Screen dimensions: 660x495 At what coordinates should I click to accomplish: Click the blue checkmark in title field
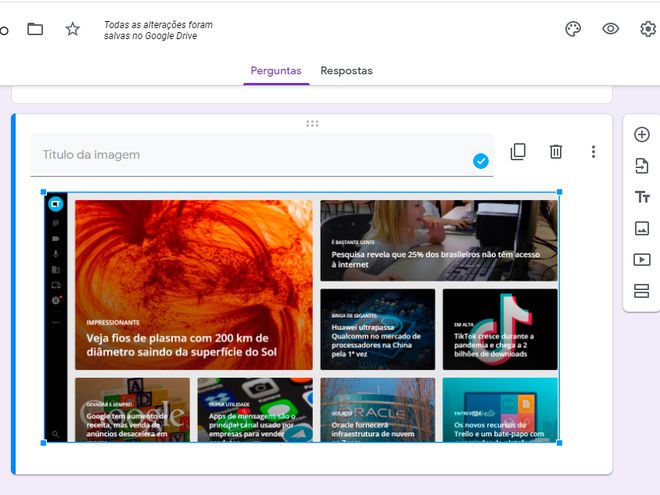pos(481,161)
